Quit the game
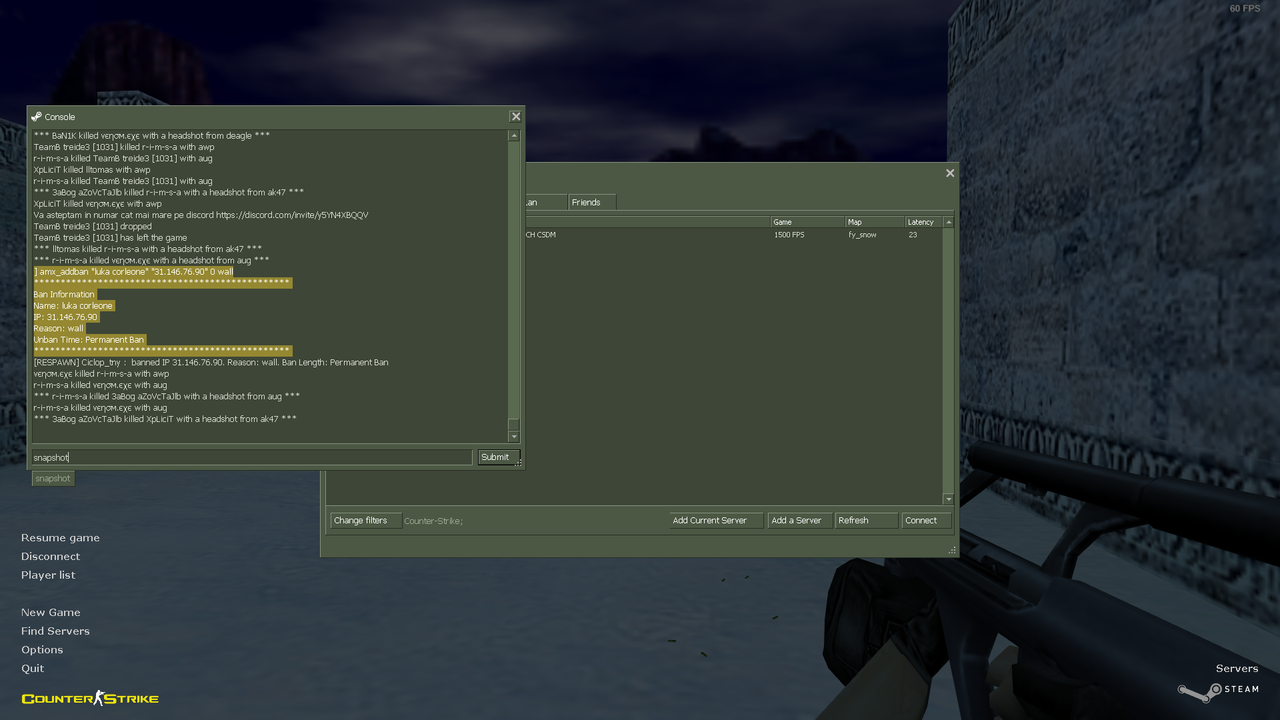Viewport: 1280px width, 720px height. click(33, 669)
